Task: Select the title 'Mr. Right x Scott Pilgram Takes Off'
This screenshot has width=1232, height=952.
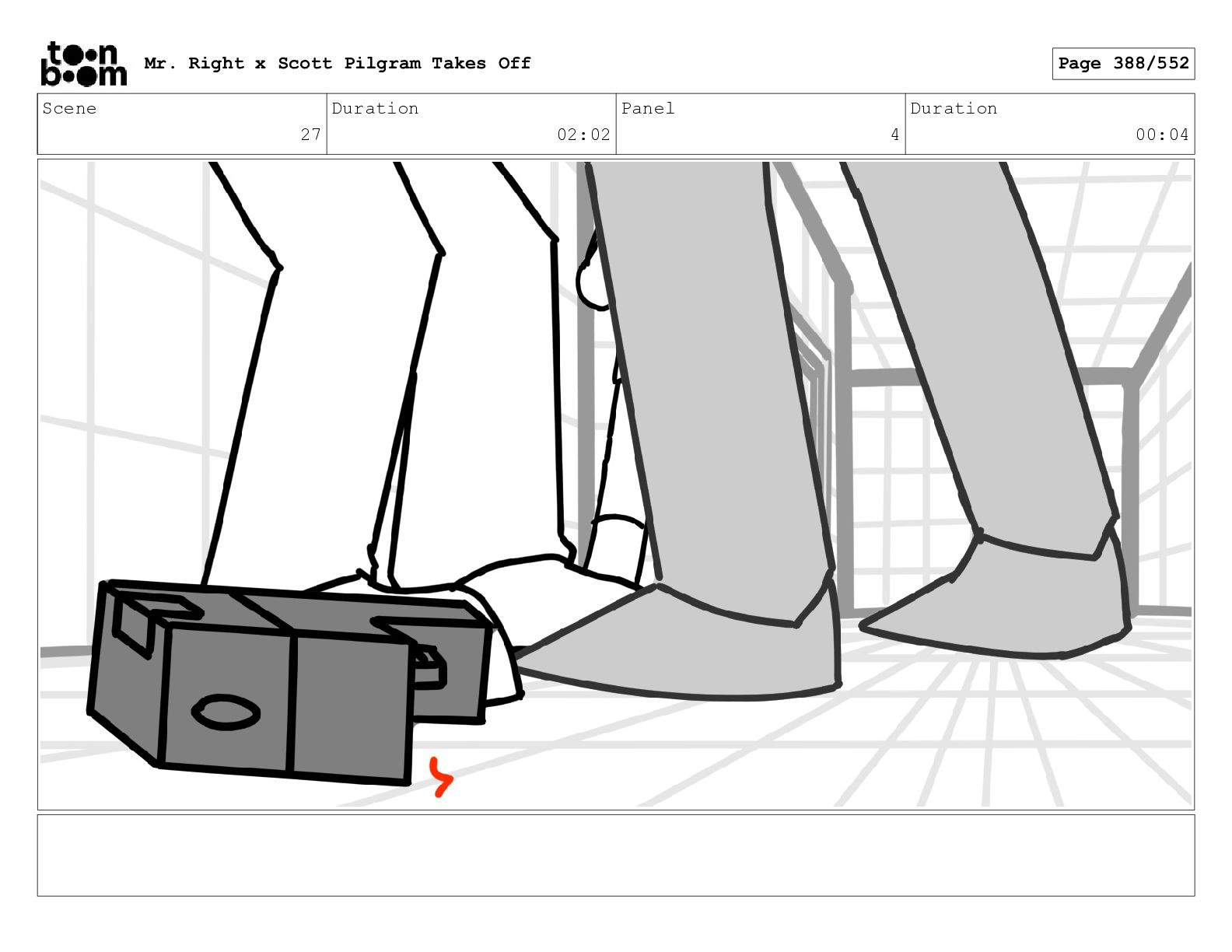Action: 338,63
